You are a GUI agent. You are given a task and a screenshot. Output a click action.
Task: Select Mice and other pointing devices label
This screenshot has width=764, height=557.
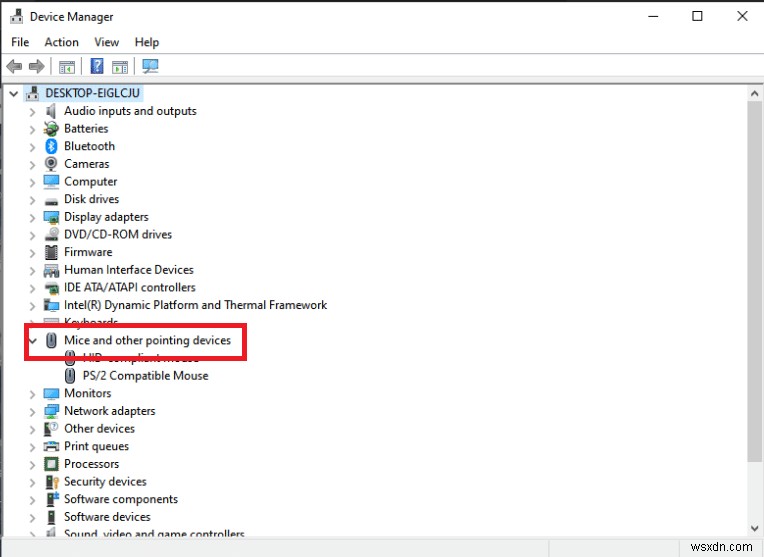click(147, 340)
